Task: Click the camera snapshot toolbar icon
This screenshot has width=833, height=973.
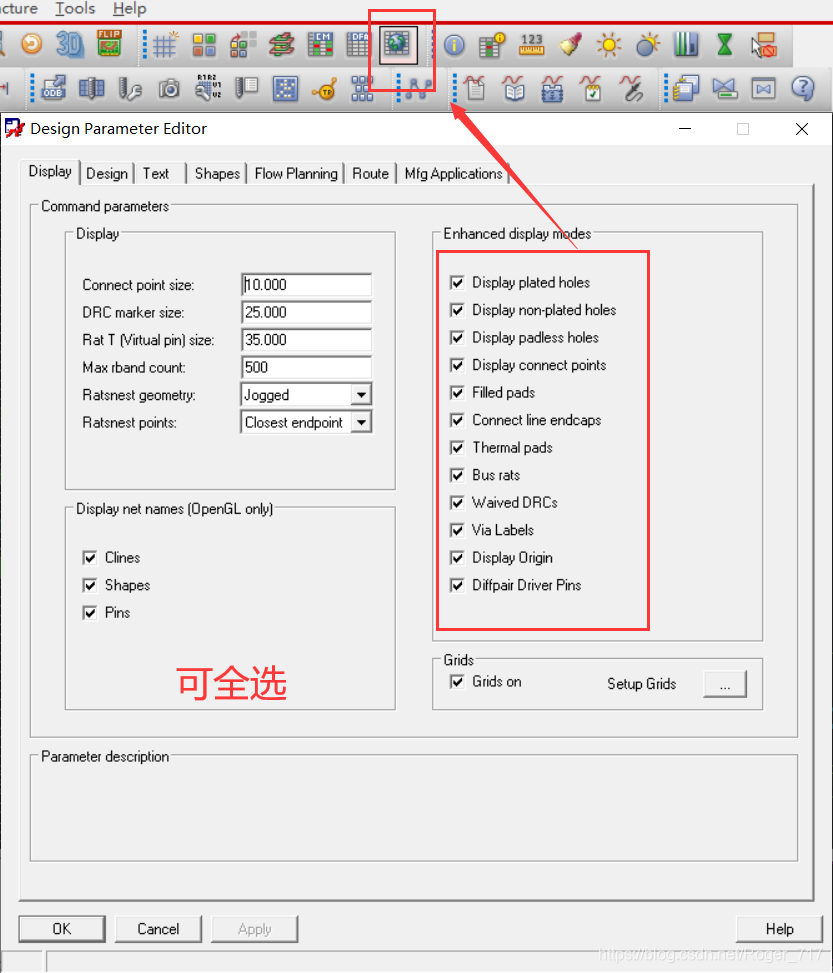Action: point(169,90)
